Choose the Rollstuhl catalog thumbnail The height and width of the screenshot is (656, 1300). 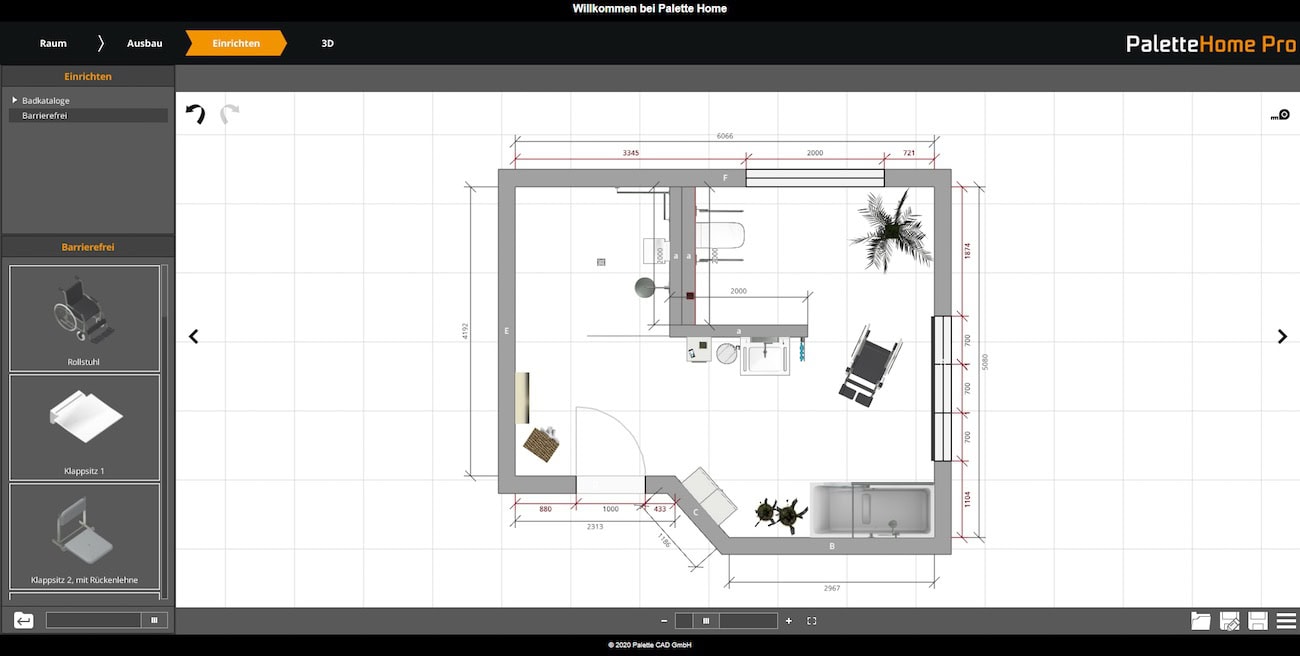(85, 318)
